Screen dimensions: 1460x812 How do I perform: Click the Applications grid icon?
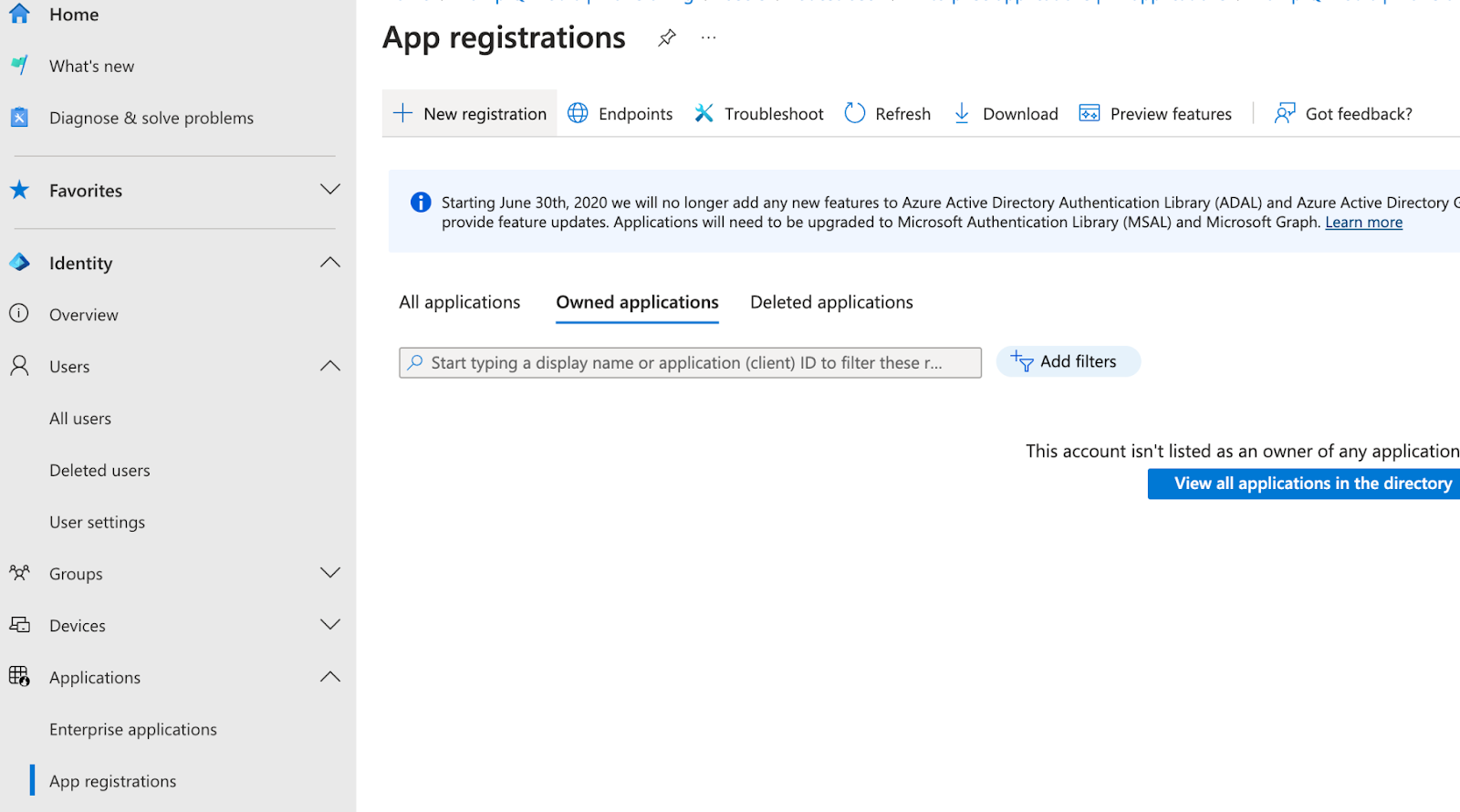click(x=19, y=677)
